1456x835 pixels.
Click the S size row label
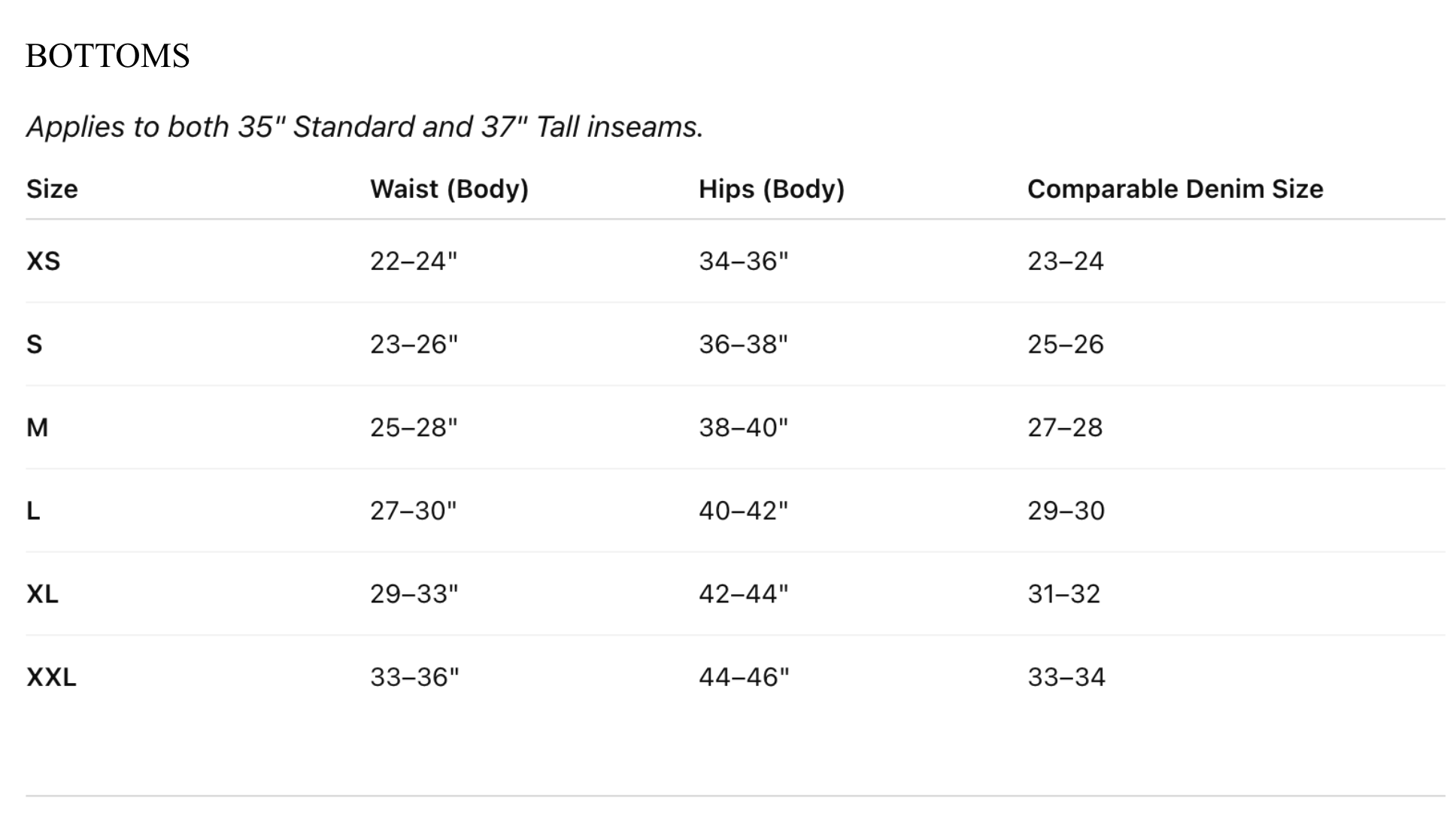tap(35, 345)
